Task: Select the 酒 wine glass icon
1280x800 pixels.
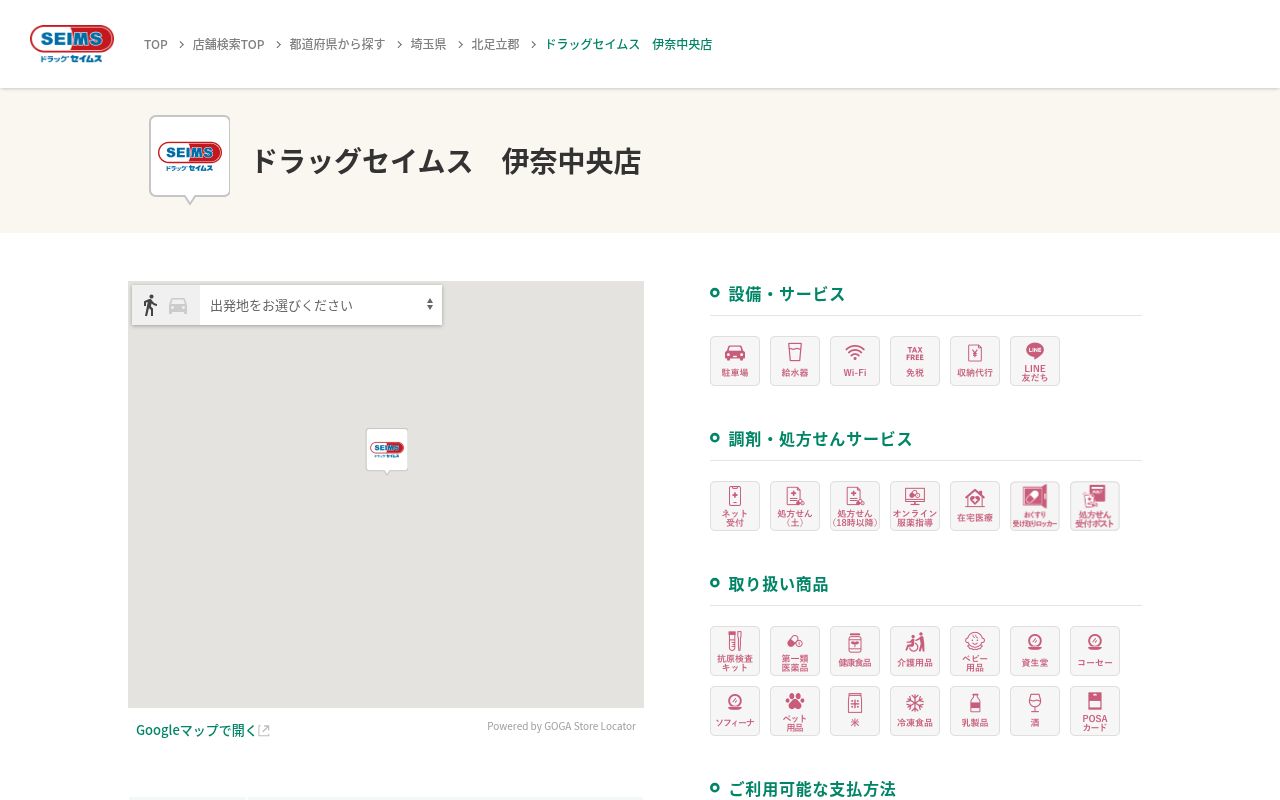Action: click(x=1035, y=711)
